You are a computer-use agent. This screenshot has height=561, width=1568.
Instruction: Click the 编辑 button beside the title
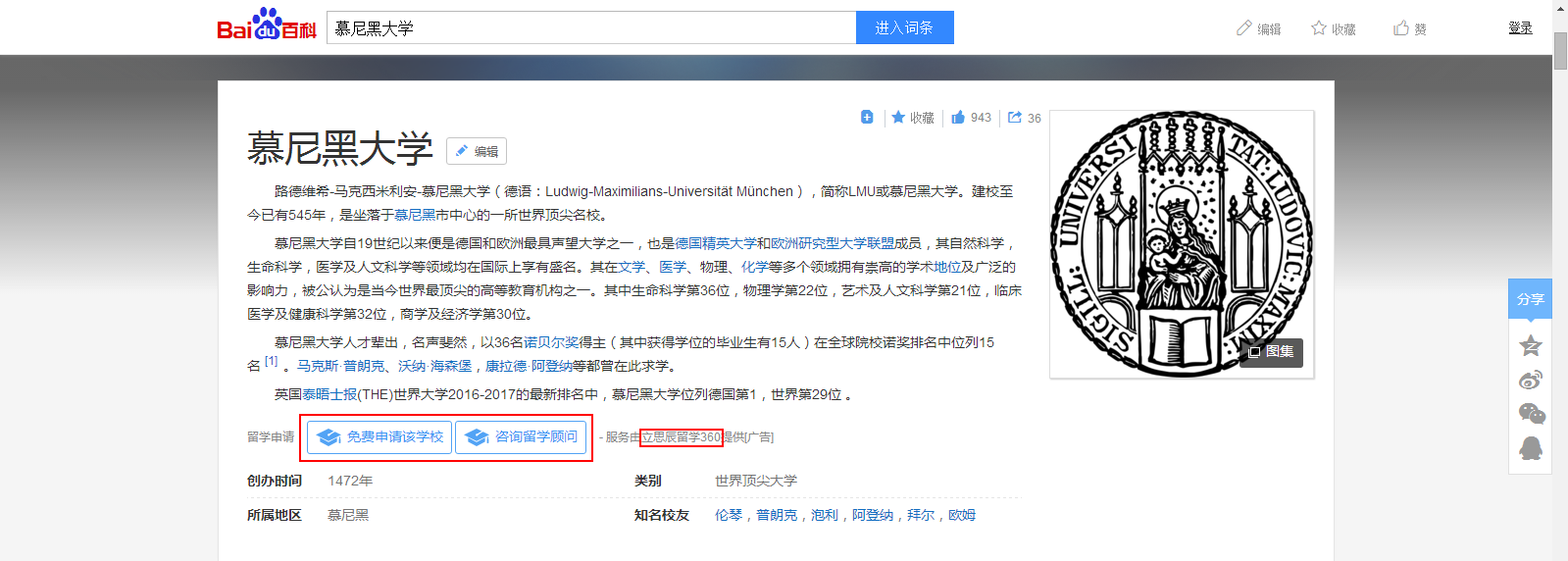click(x=477, y=151)
